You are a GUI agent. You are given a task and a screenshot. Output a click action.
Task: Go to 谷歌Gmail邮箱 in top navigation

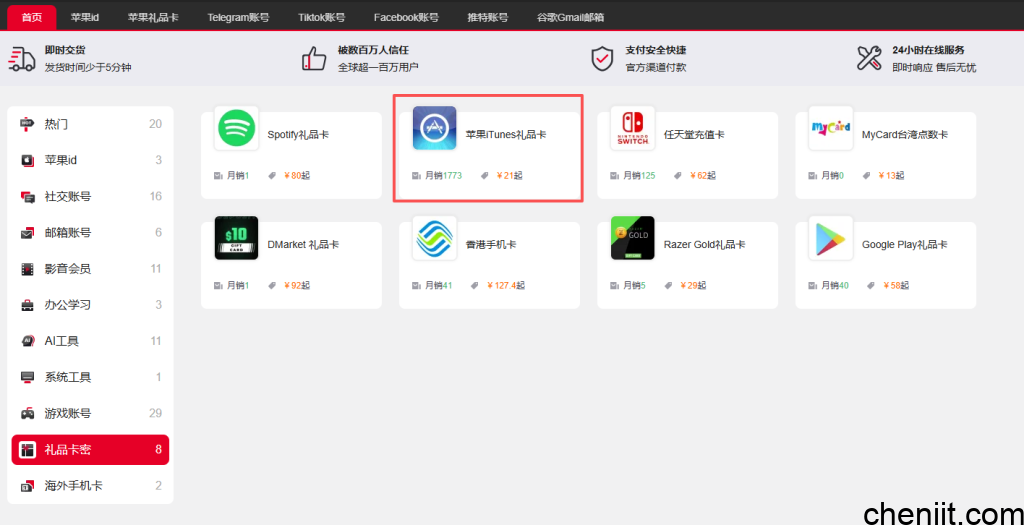tap(570, 17)
